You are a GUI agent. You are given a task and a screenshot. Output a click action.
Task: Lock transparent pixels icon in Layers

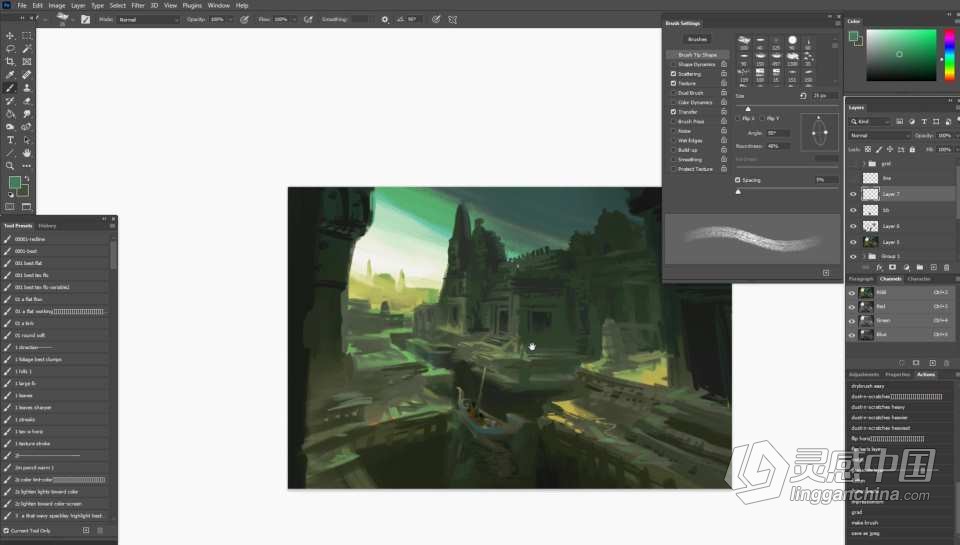(868, 149)
